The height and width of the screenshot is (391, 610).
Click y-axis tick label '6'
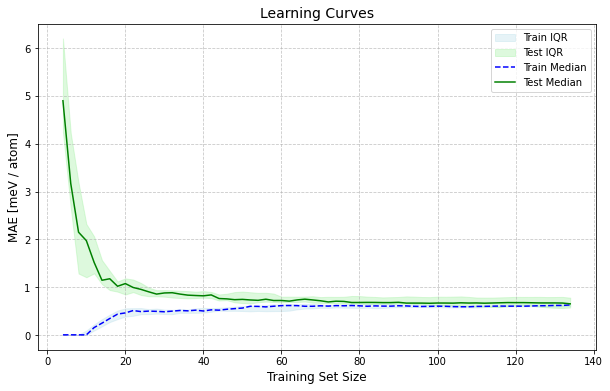click(28, 49)
